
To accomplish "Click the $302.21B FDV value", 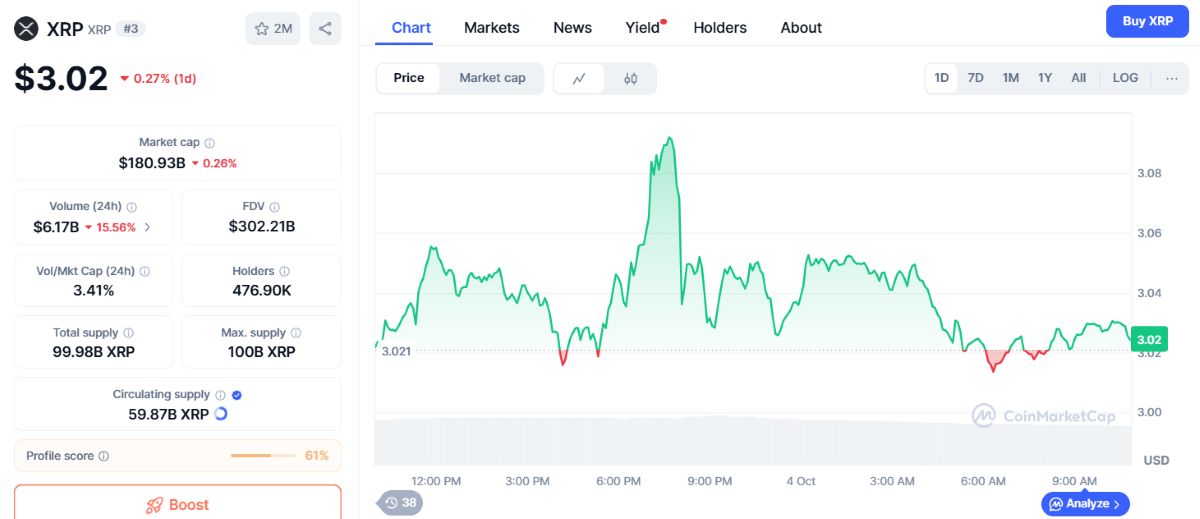I will click(x=262, y=227).
